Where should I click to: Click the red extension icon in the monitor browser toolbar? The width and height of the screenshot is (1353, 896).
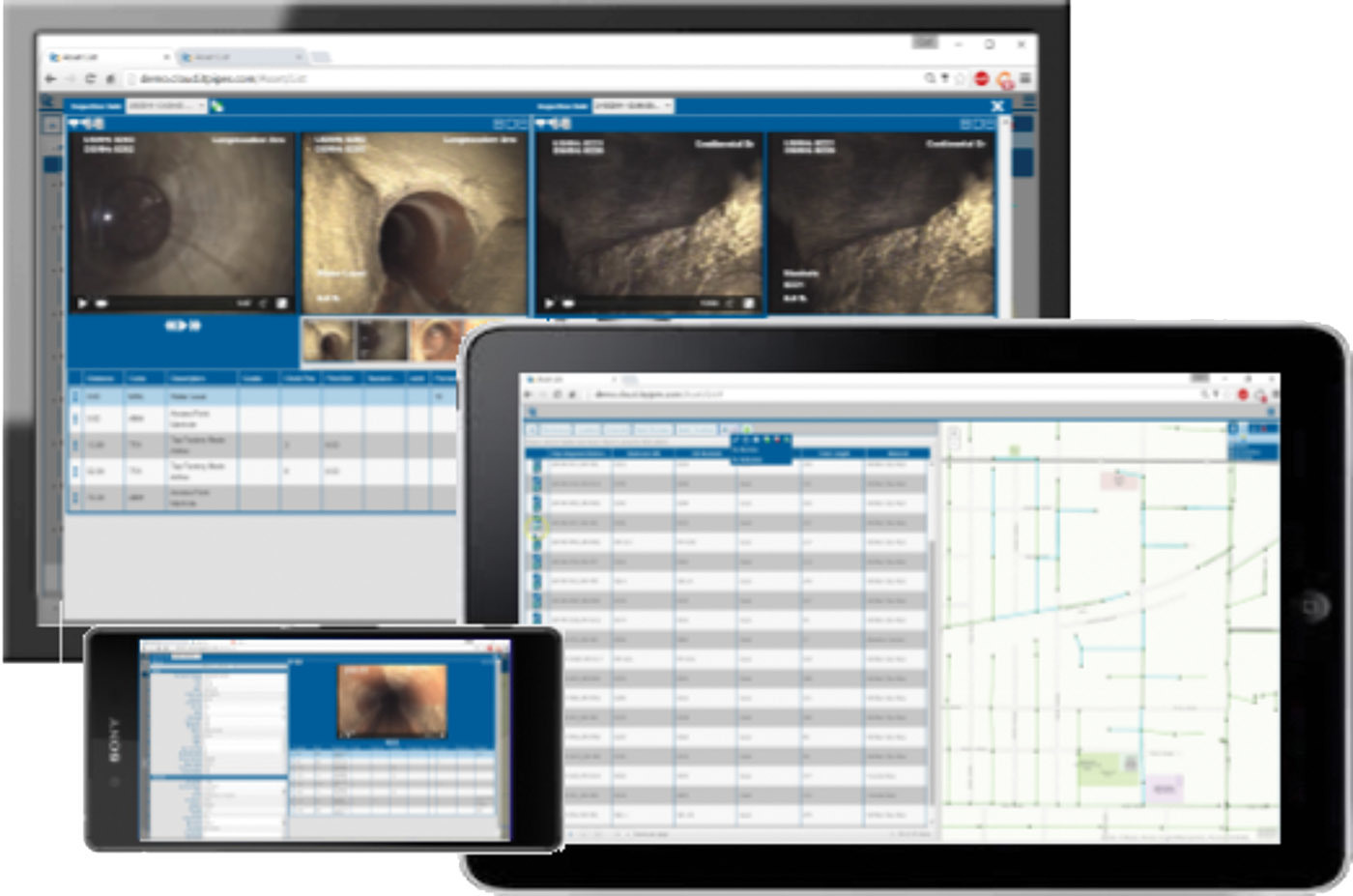coord(981,79)
